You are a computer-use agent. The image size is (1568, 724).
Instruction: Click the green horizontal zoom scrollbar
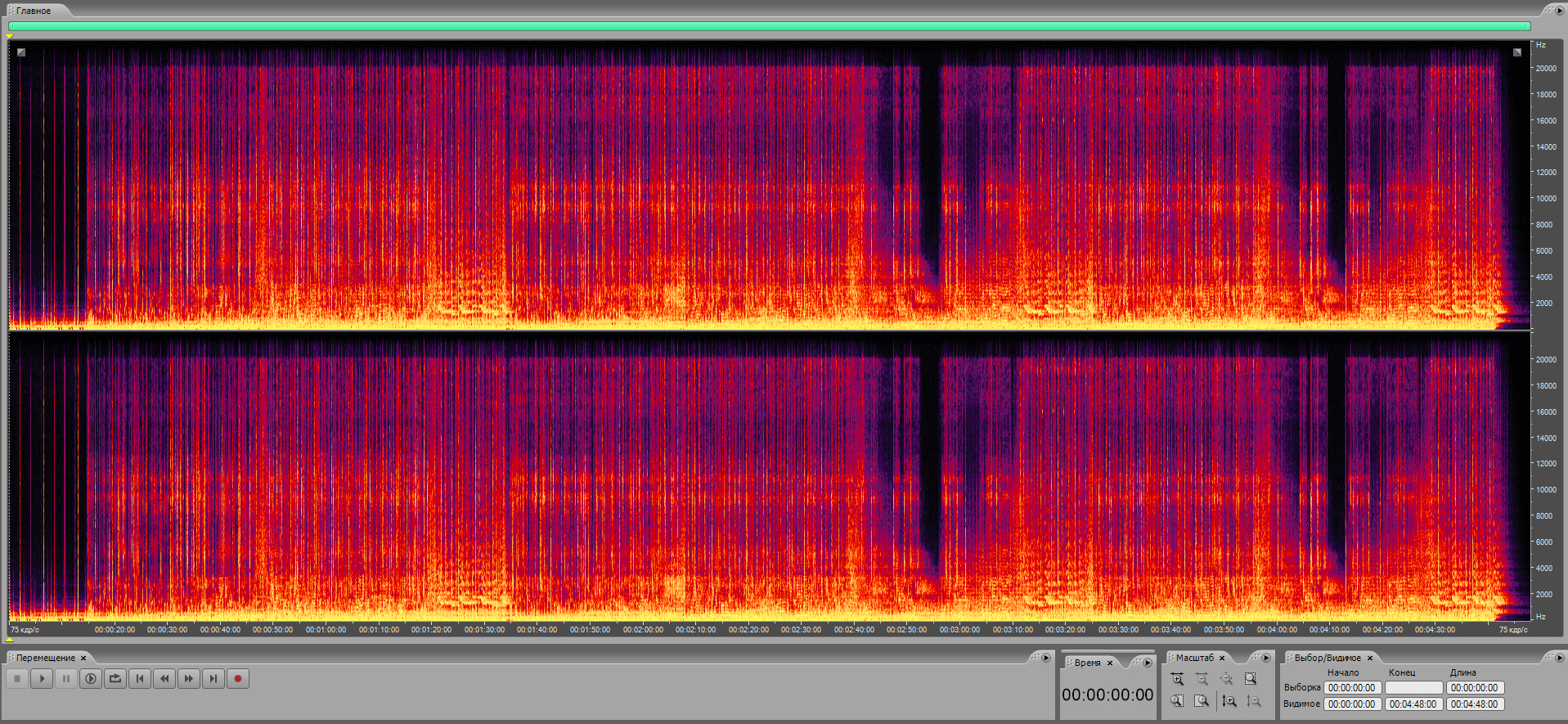point(769,26)
